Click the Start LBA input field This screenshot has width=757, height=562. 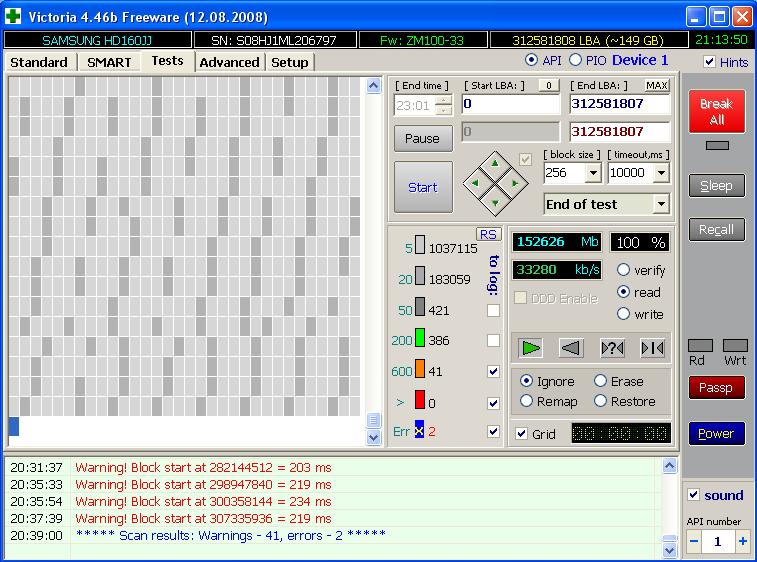coord(510,104)
